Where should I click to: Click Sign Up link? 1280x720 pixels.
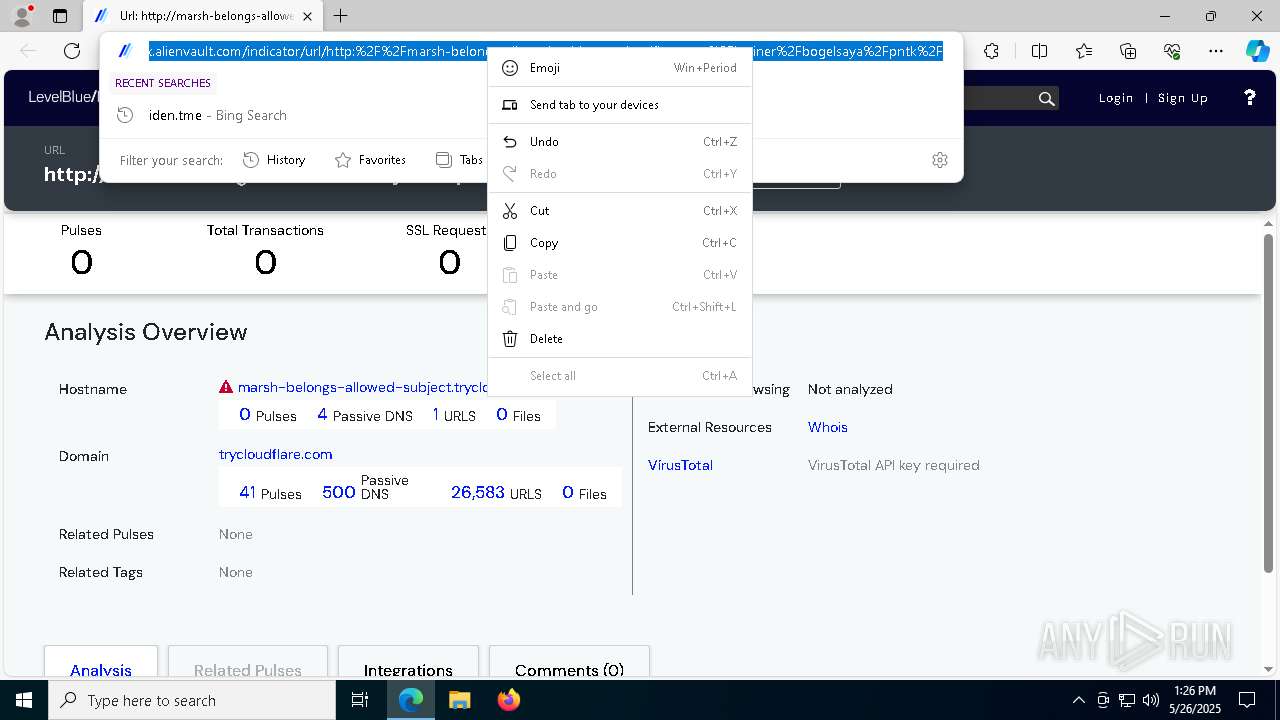coord(1183,98)
